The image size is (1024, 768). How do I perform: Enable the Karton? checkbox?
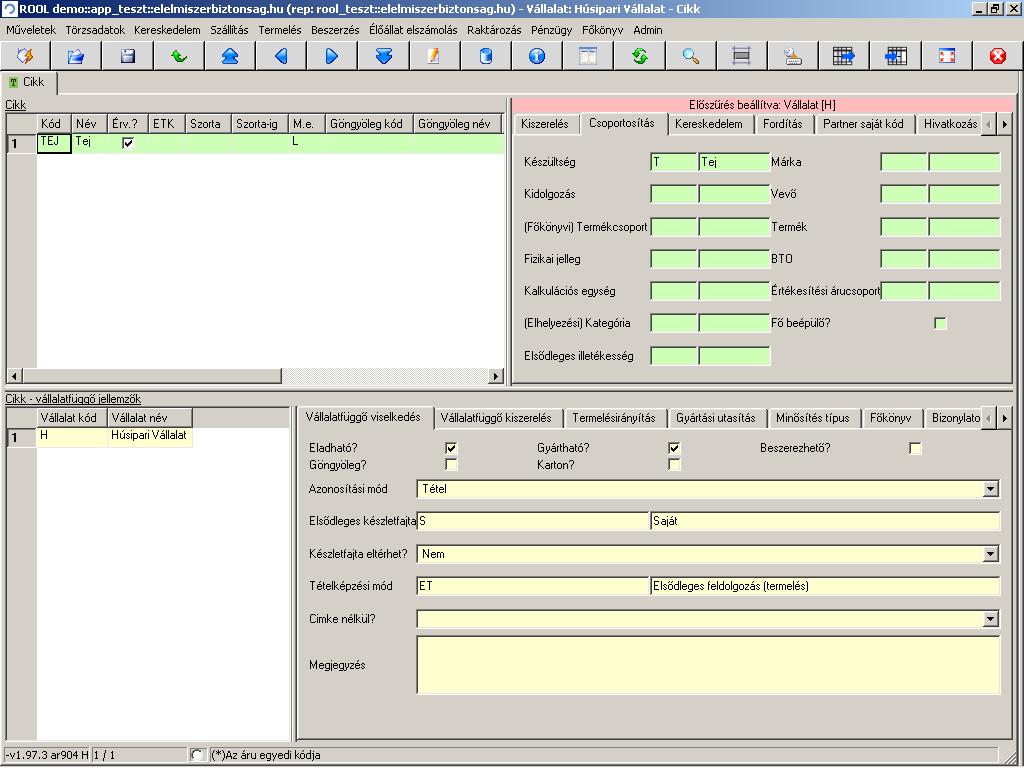[x=674, y=465]
